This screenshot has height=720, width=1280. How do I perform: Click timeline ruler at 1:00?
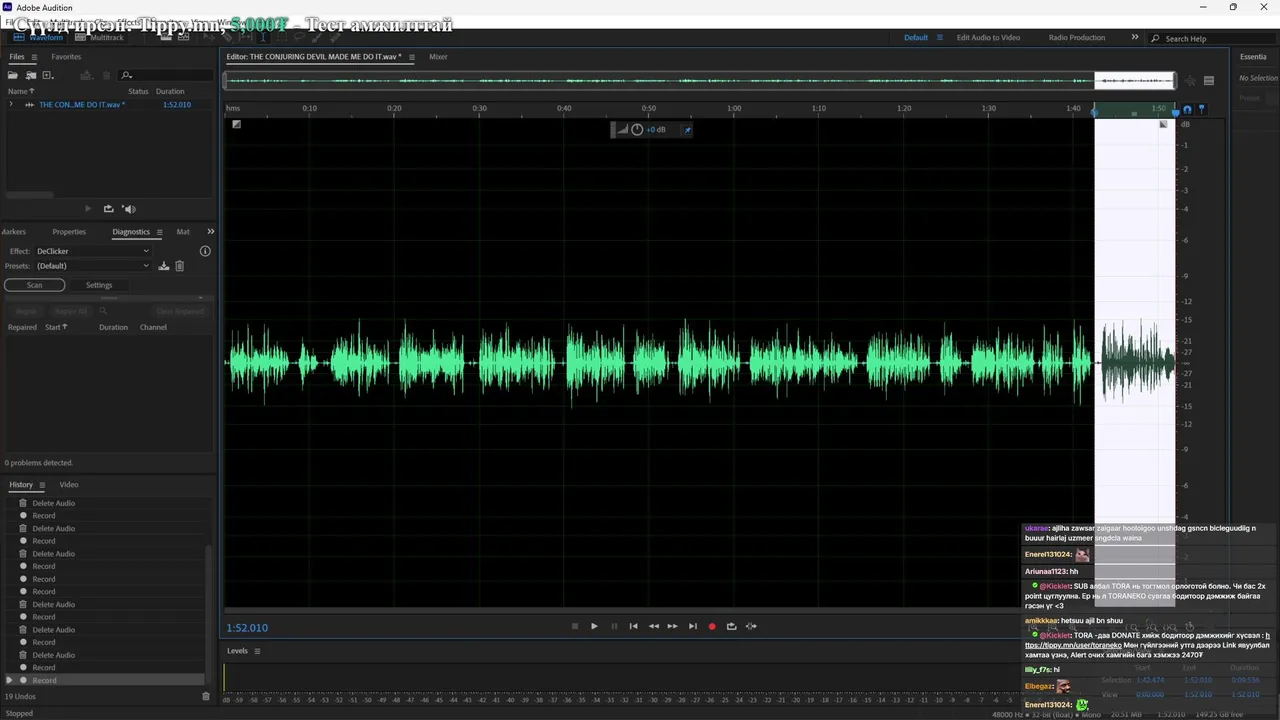(734, 108)
